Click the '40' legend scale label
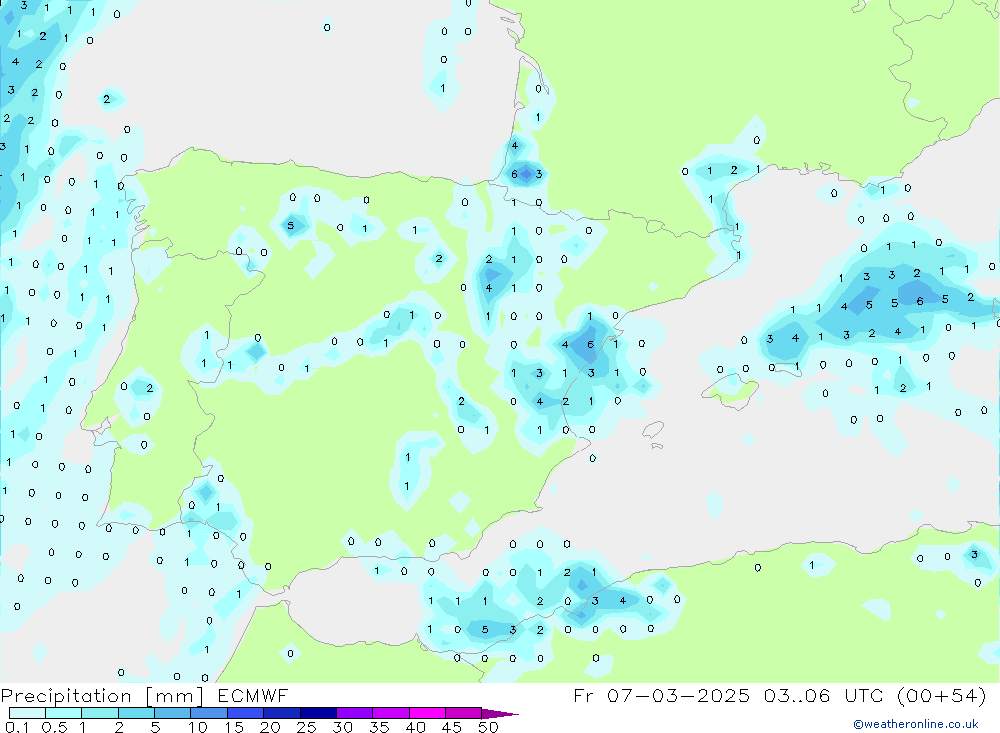Image resolution: width=1000 pixels, height=733 pixels. click(416, 727)
